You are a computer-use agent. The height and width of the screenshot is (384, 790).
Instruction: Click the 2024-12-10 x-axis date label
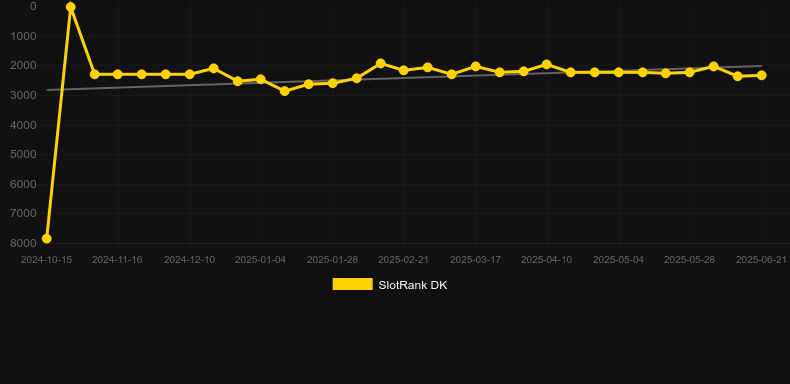(x=189, y=260)
